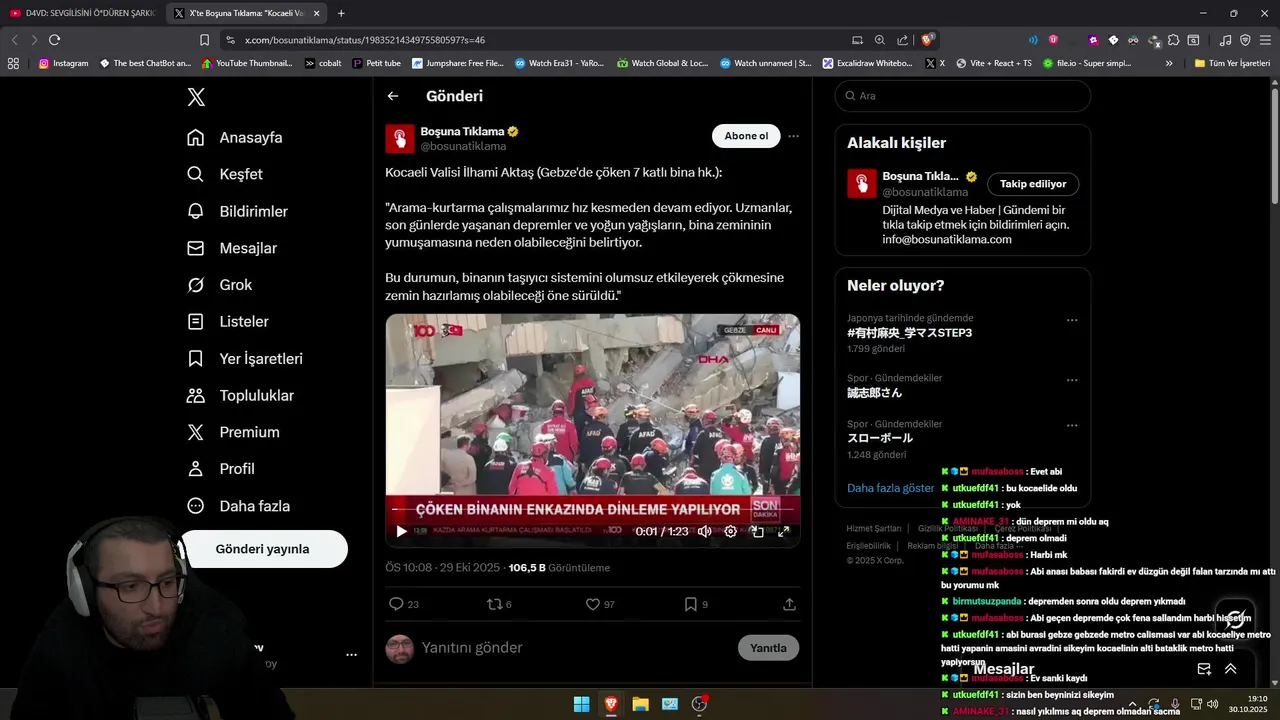Enter fullscreen video mode
Viewport: 1280px width, 720px height.
click(783, 531)
